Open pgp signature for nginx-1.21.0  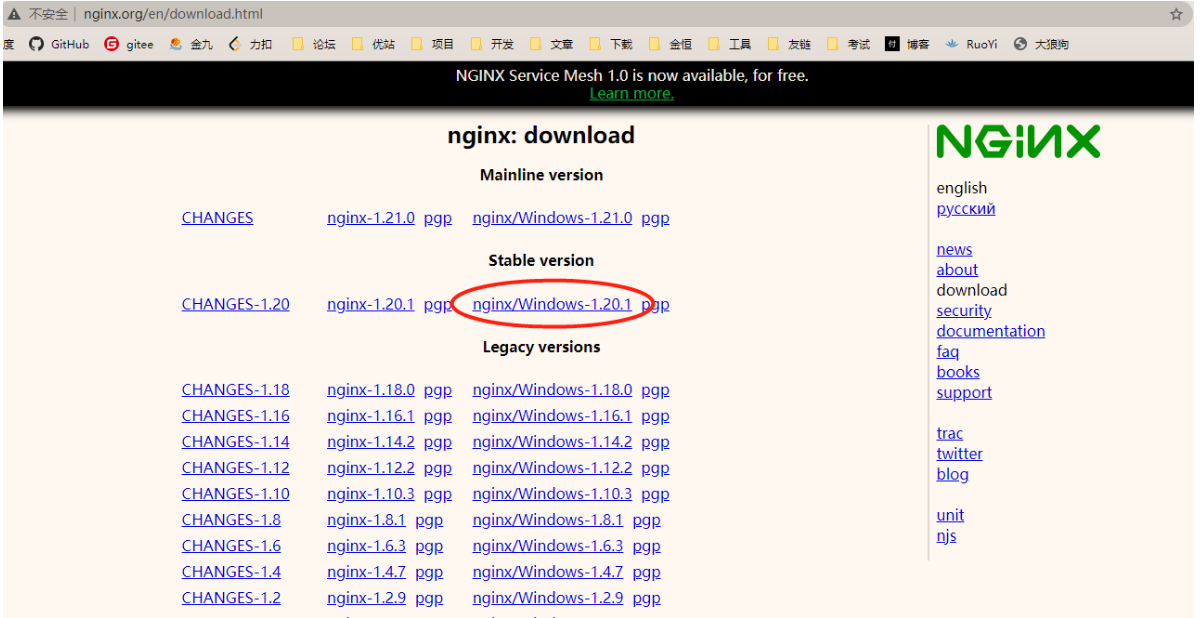pos(437,217)
